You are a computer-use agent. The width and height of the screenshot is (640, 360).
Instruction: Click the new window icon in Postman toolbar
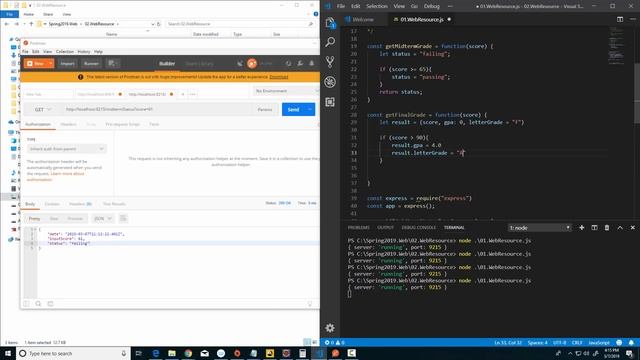113,63
